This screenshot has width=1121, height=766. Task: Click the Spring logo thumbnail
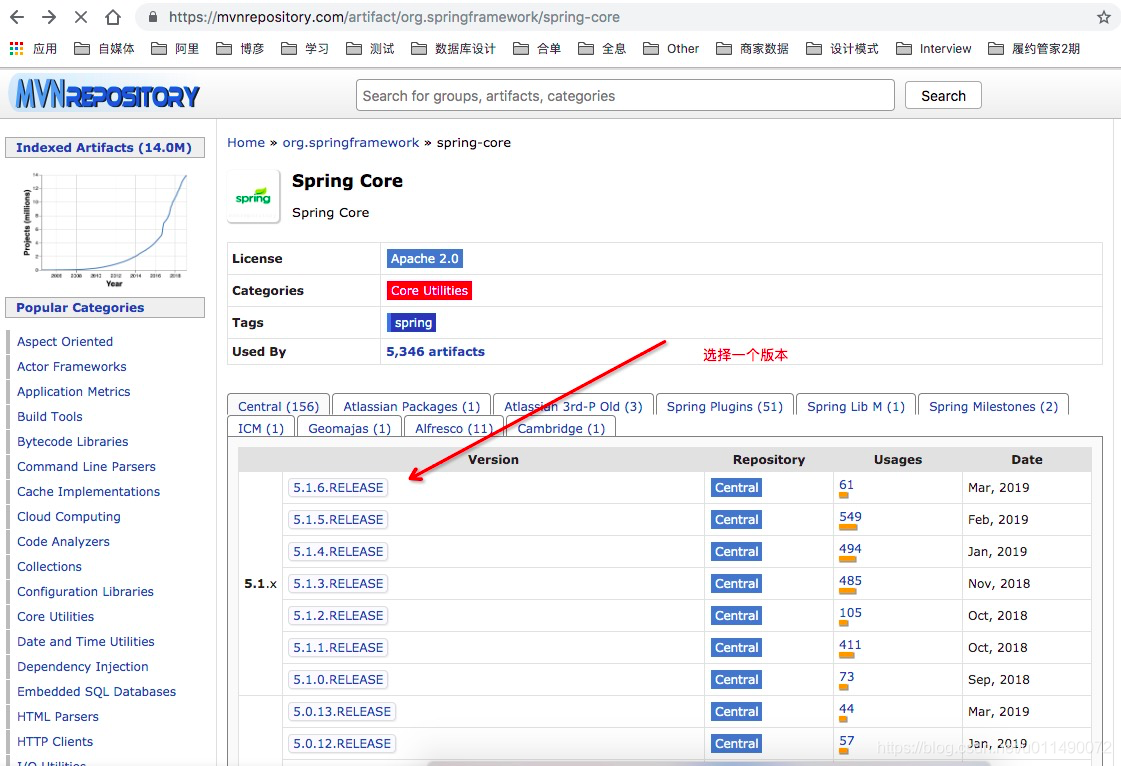coord(253,197)
